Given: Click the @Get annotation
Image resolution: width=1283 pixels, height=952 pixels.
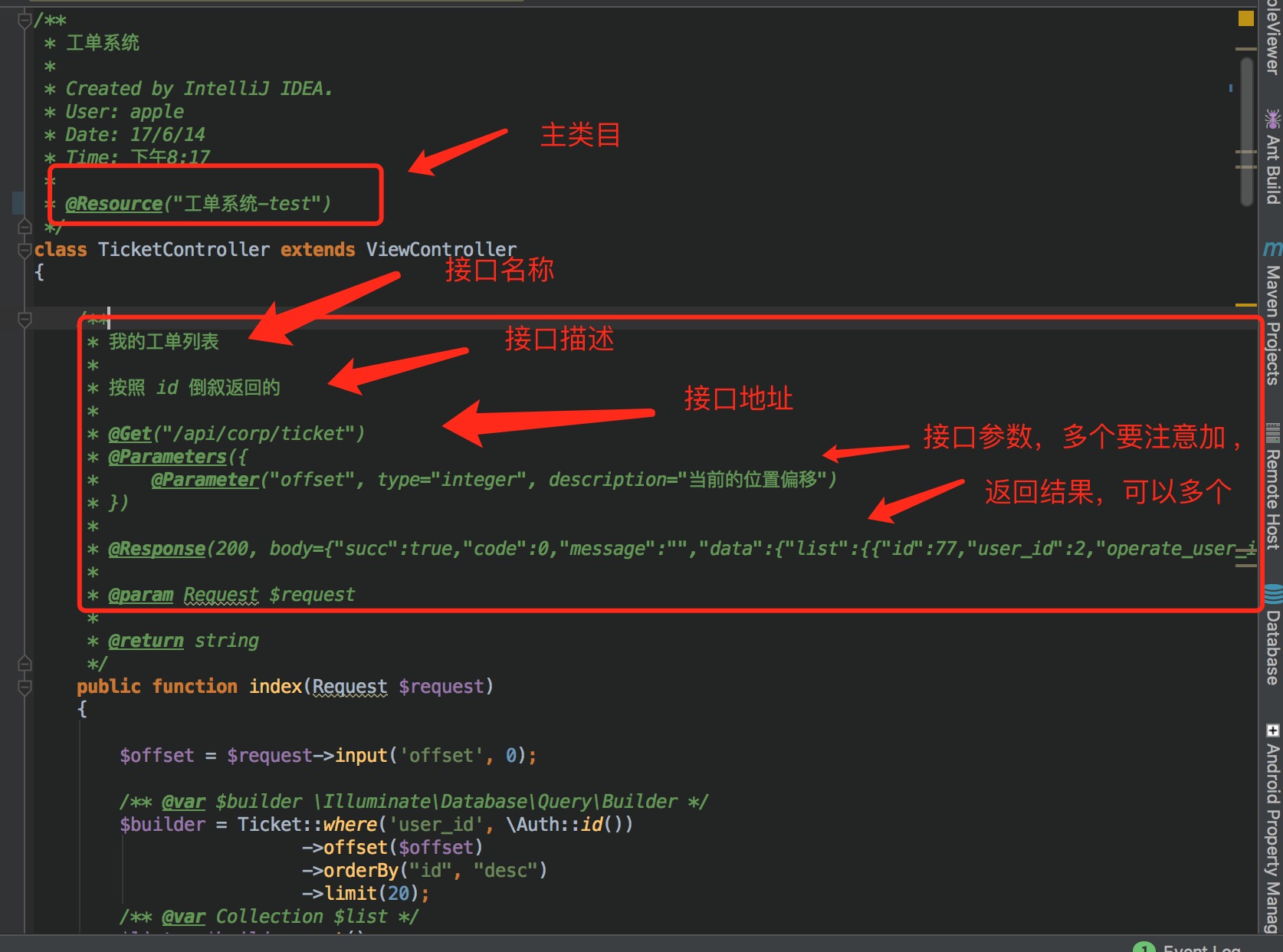Looking at the screenshot, I should (x=130, y=434).
